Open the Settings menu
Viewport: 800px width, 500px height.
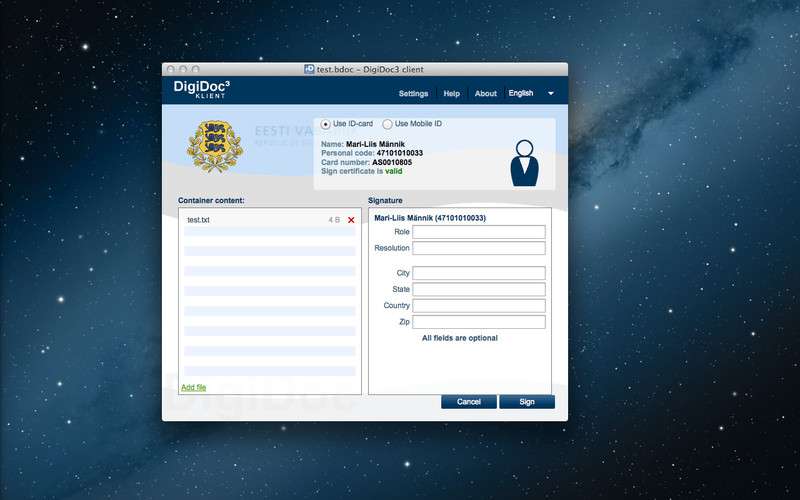pyautogui.click(x=413, y=93)
